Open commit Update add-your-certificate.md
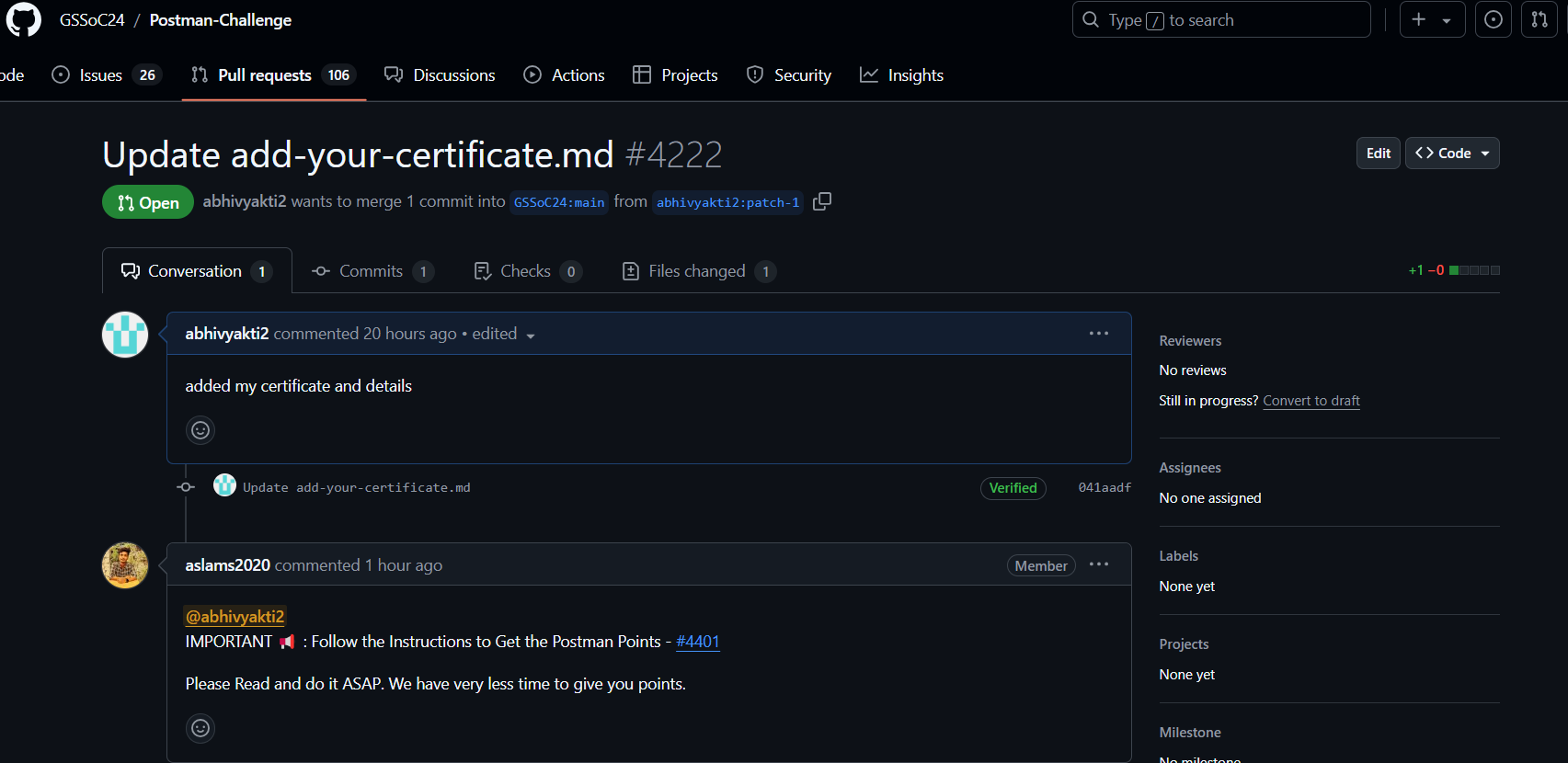Screen dimensions: 1568x763 coord(357,487)
